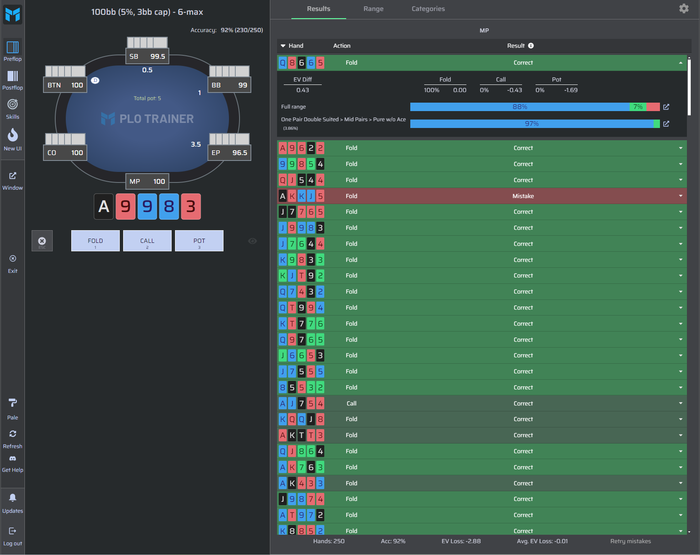
Task: Sort by Hand column dropdown arrow
Action: [x=283, y=46]
